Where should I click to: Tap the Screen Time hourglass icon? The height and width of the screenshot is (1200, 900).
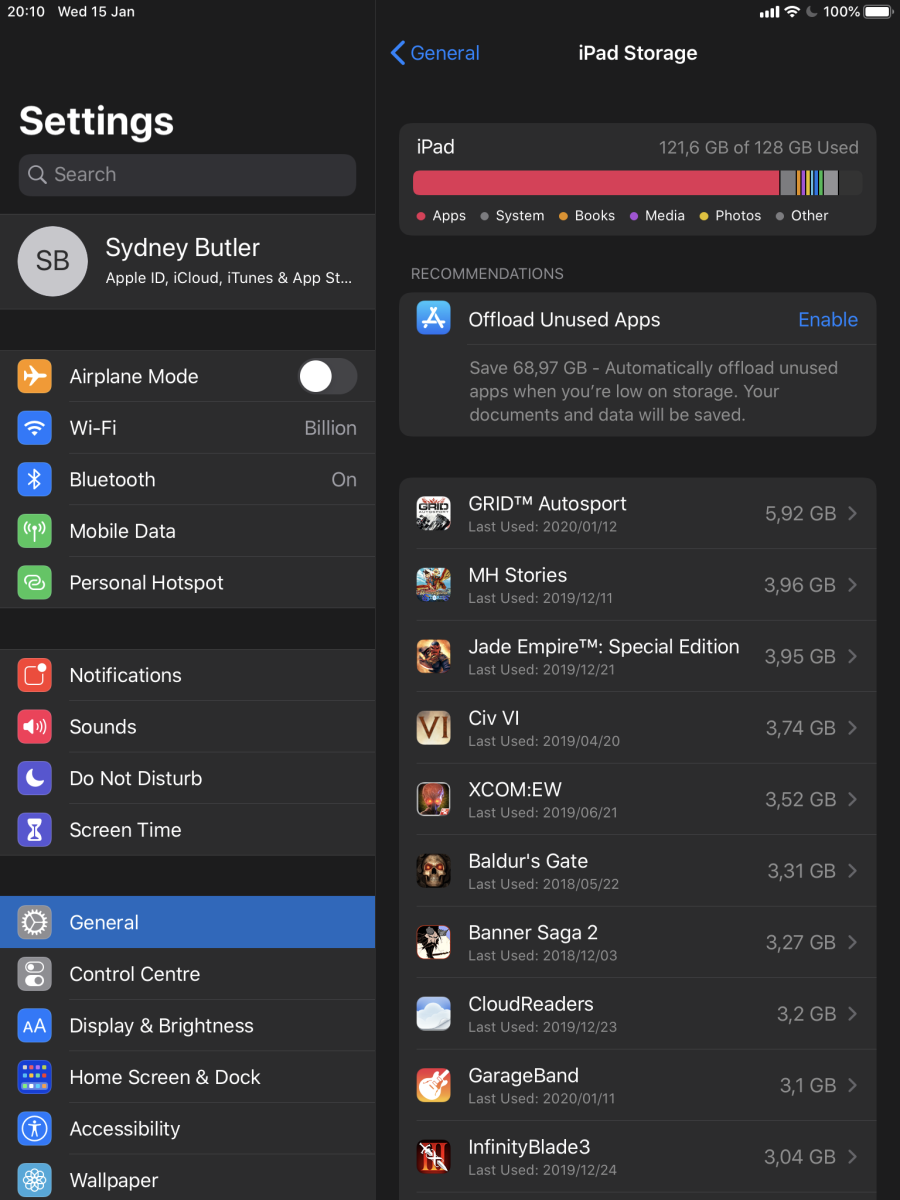[x=34, y=830]
